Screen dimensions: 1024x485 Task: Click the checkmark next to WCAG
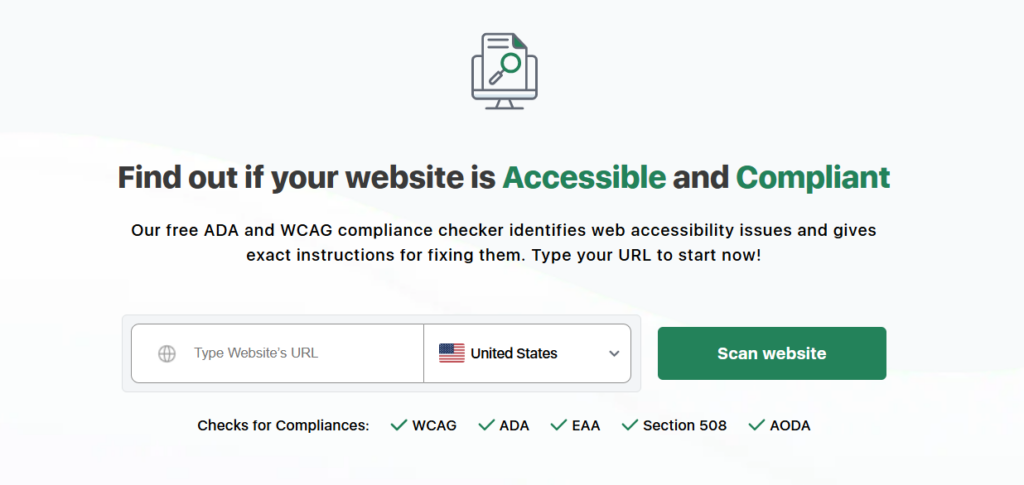click(x=398, y=425)
